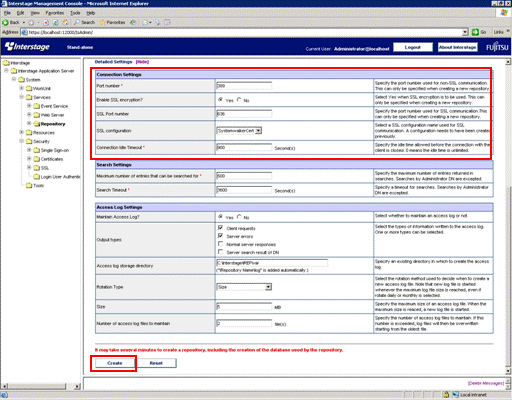
Task: Open the Favorites star toolbar button
Action: click(x=113, y=22)
